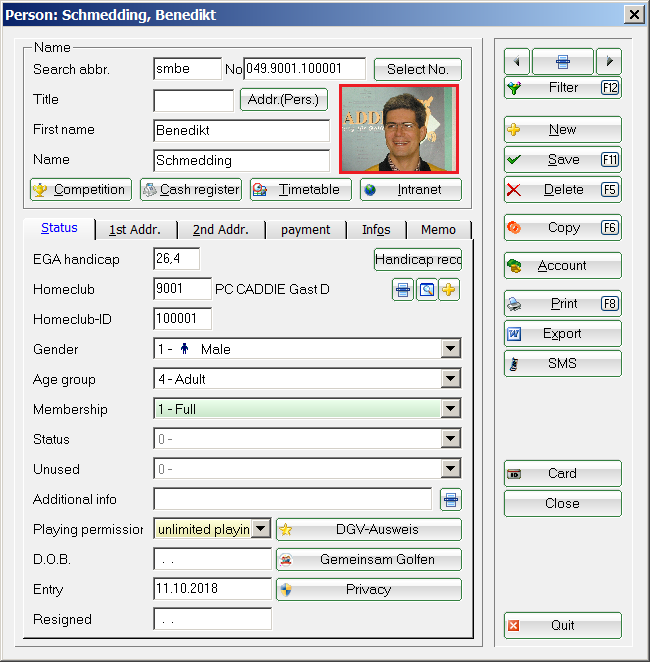Open Handicap record button
The height and width of the screenshot is (662, 650).
click(418, 259)
